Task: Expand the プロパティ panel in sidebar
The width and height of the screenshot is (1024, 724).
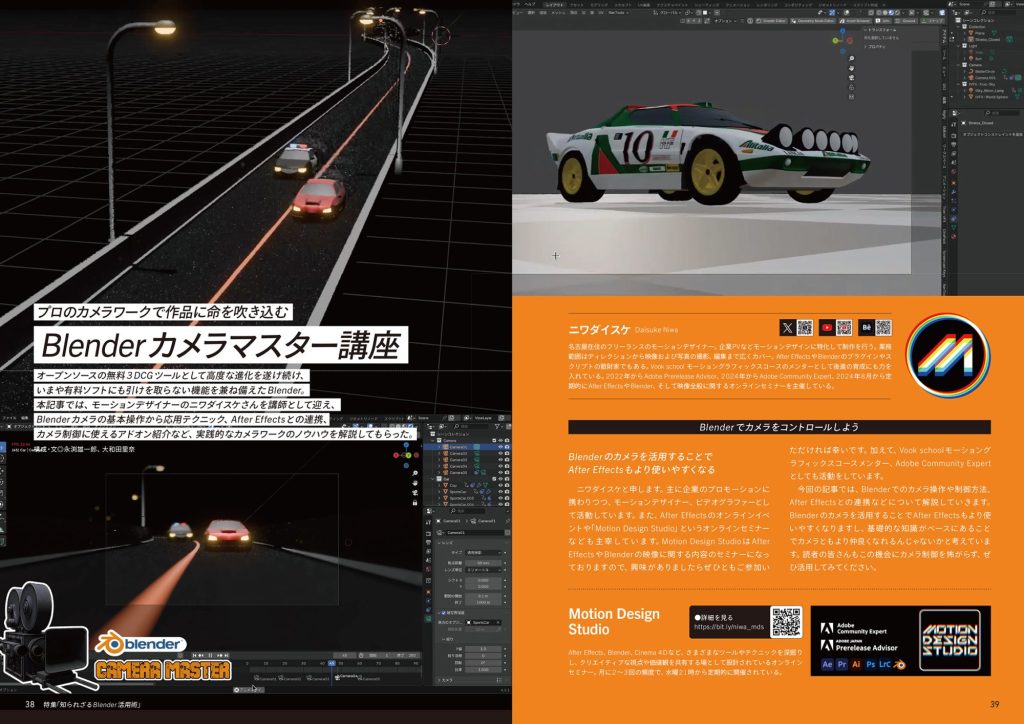Action: (876, 46)
